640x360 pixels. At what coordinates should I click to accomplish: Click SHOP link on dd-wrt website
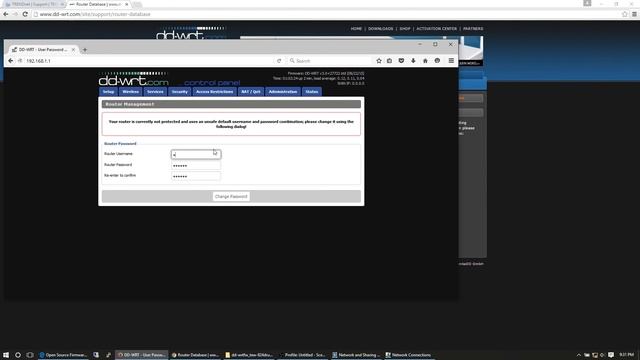(x=405, y=29)
